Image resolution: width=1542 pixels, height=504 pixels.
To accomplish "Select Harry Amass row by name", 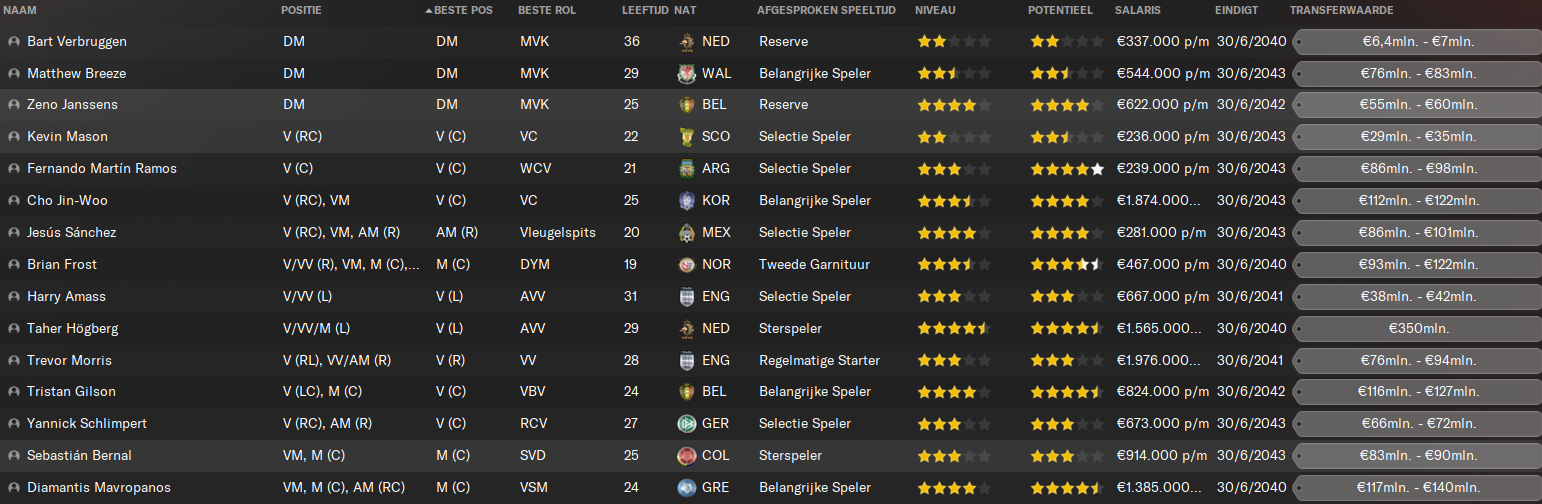I will (66, 297).
